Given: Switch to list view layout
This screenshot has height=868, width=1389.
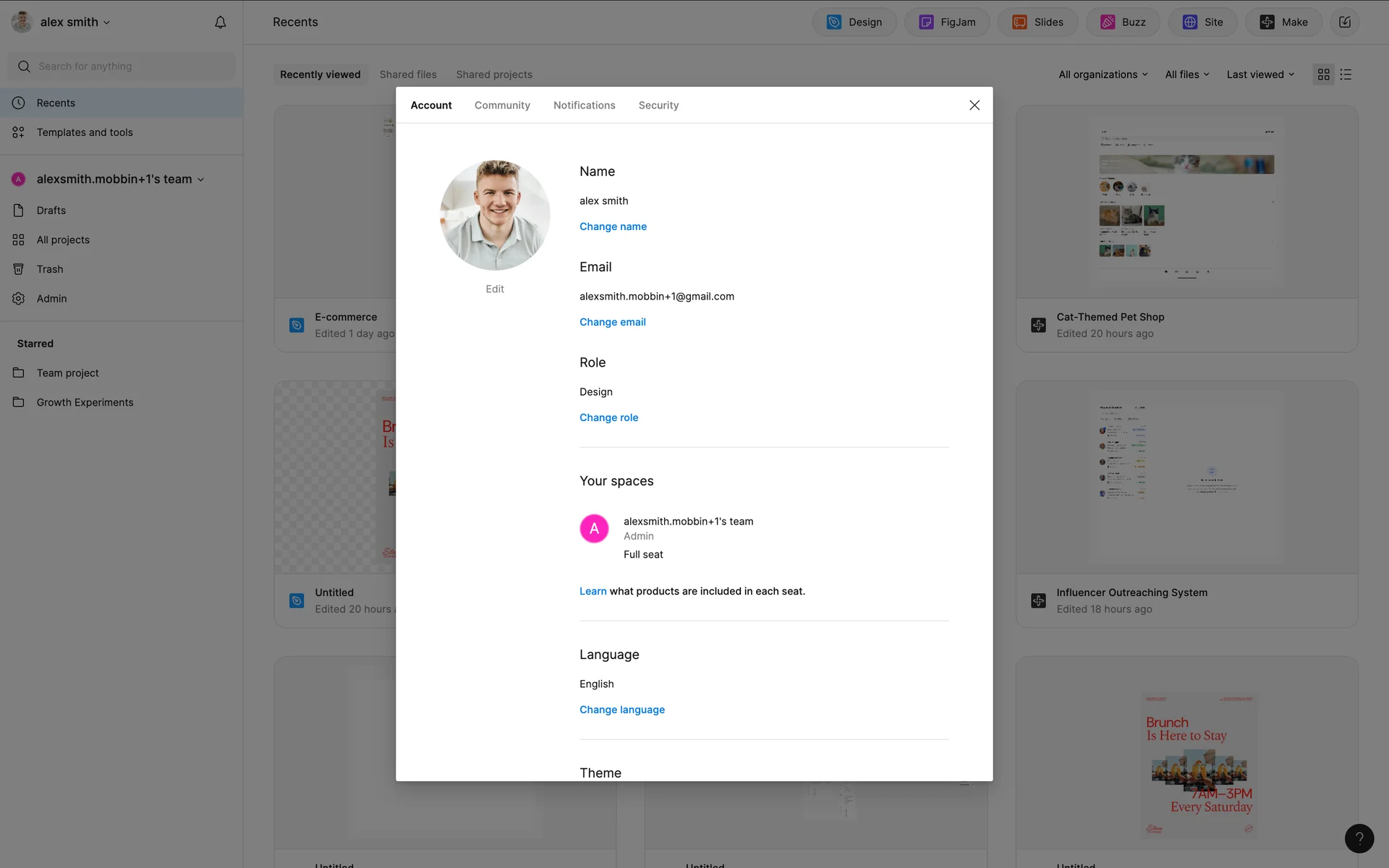Looking at the screenshot, I should pos(1346,75).
